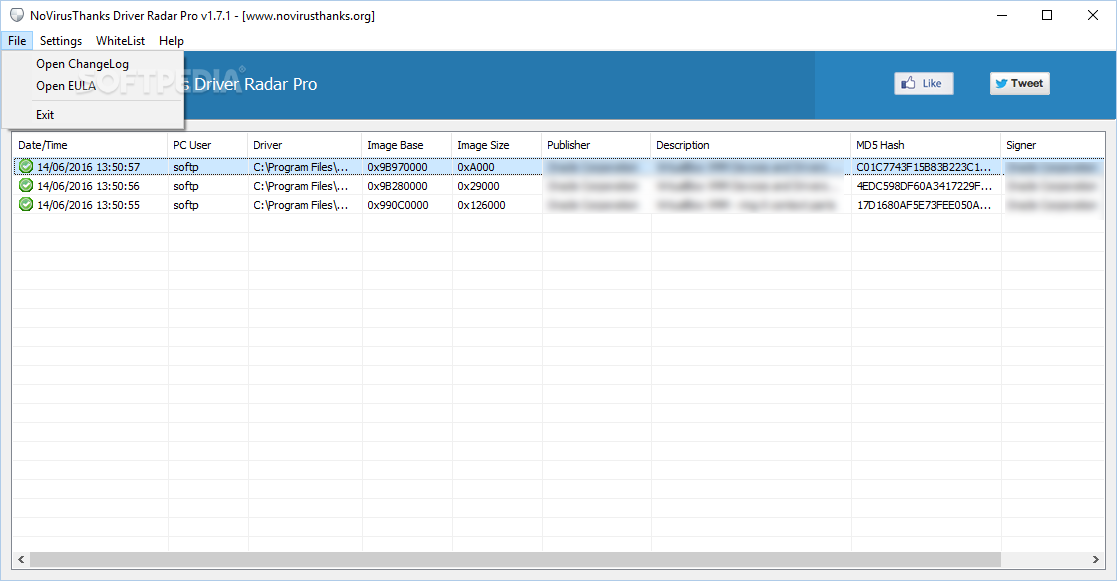1117x581 pixels.
Task: Click image base 0x9B970000
Action: [x=398, y=167]
